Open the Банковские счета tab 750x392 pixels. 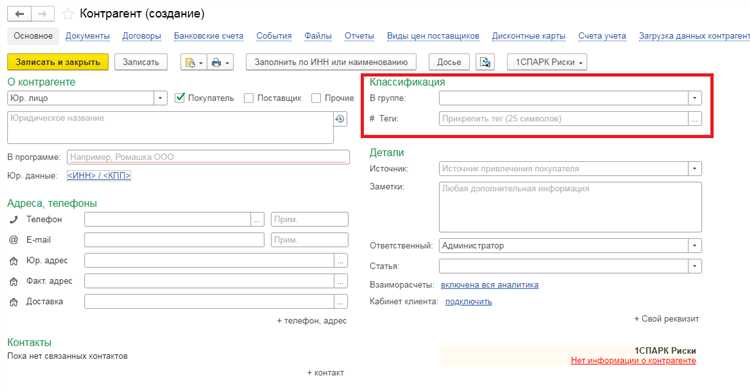point(209,36)
